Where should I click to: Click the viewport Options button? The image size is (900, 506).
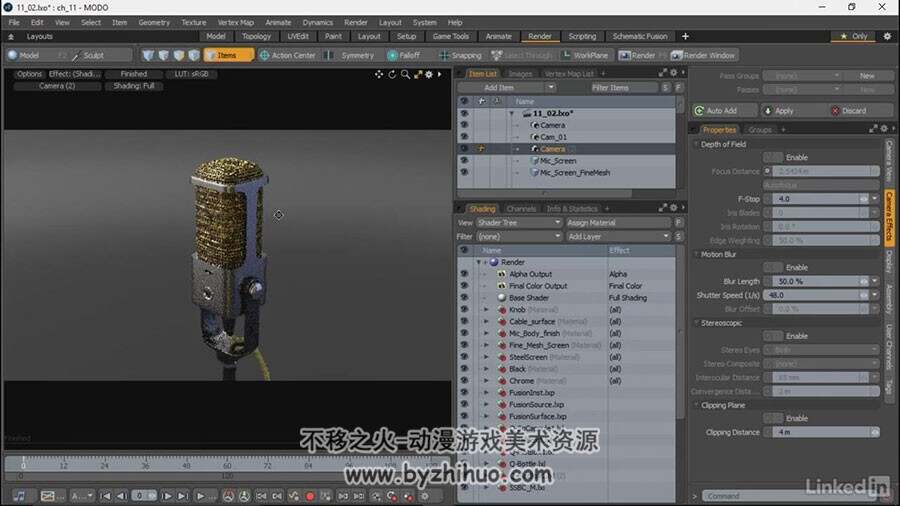point(29,74)
